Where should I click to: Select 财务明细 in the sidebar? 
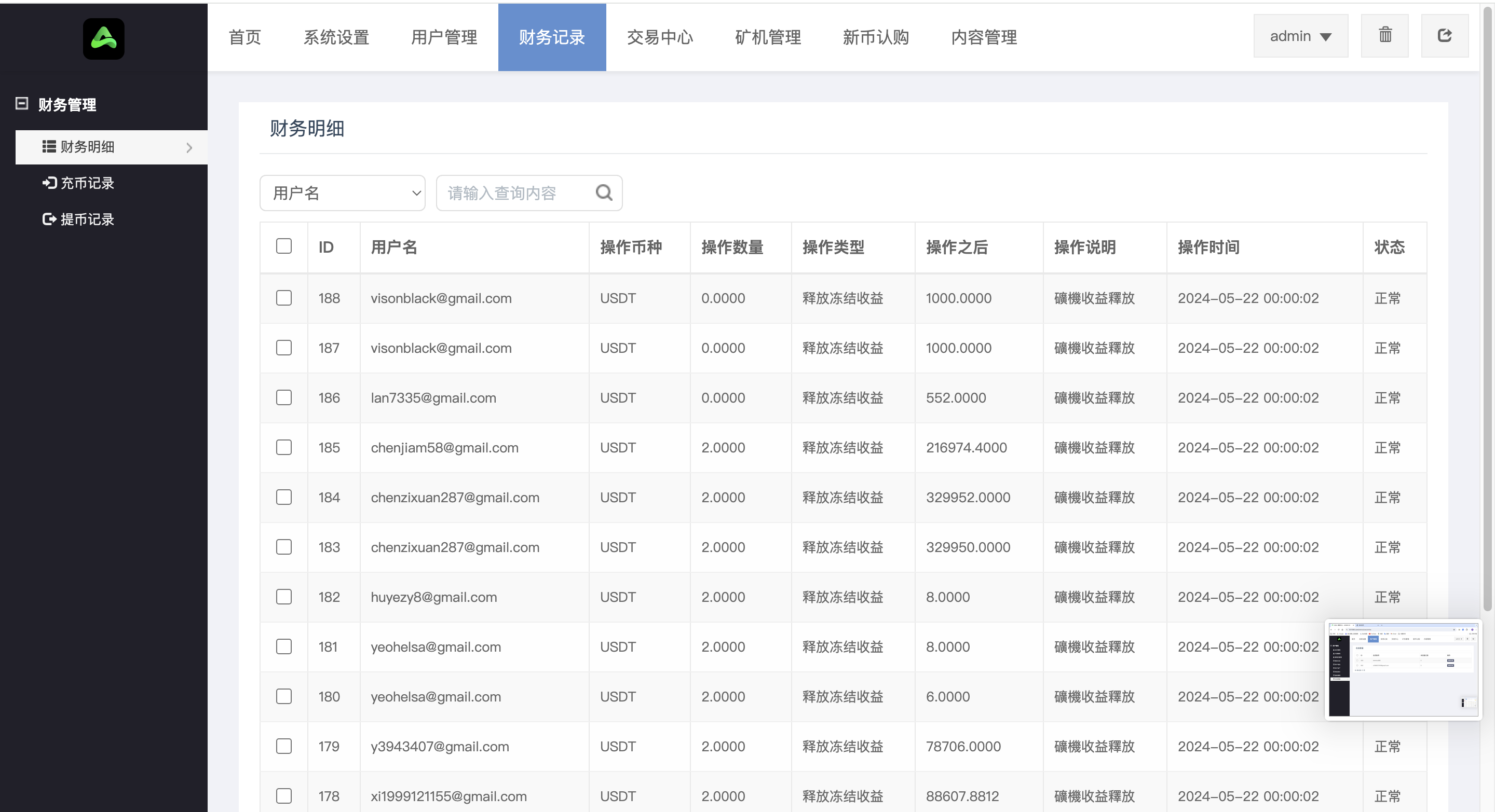[112, 147]
